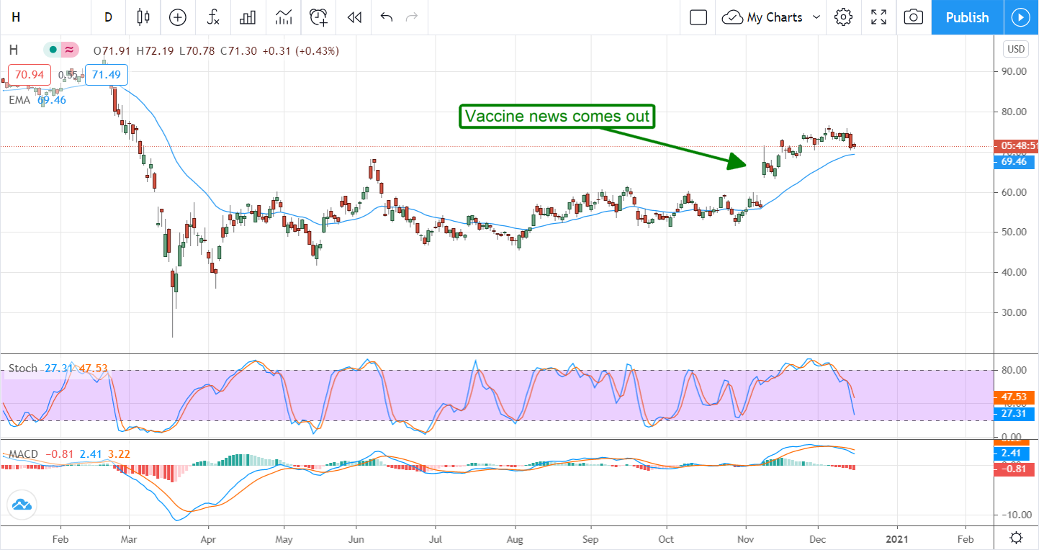This screenshot has width=1039, height=550.
Task: Click the undo arrow
Action: (x=387, y=17)
